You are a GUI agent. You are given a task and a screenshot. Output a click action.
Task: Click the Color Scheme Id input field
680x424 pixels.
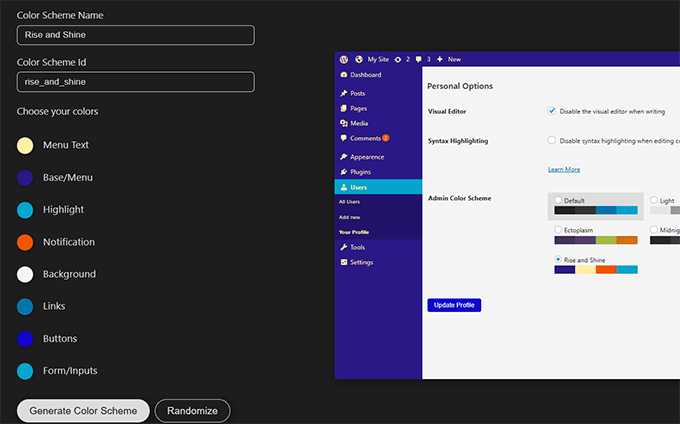(x=136, y=82)
